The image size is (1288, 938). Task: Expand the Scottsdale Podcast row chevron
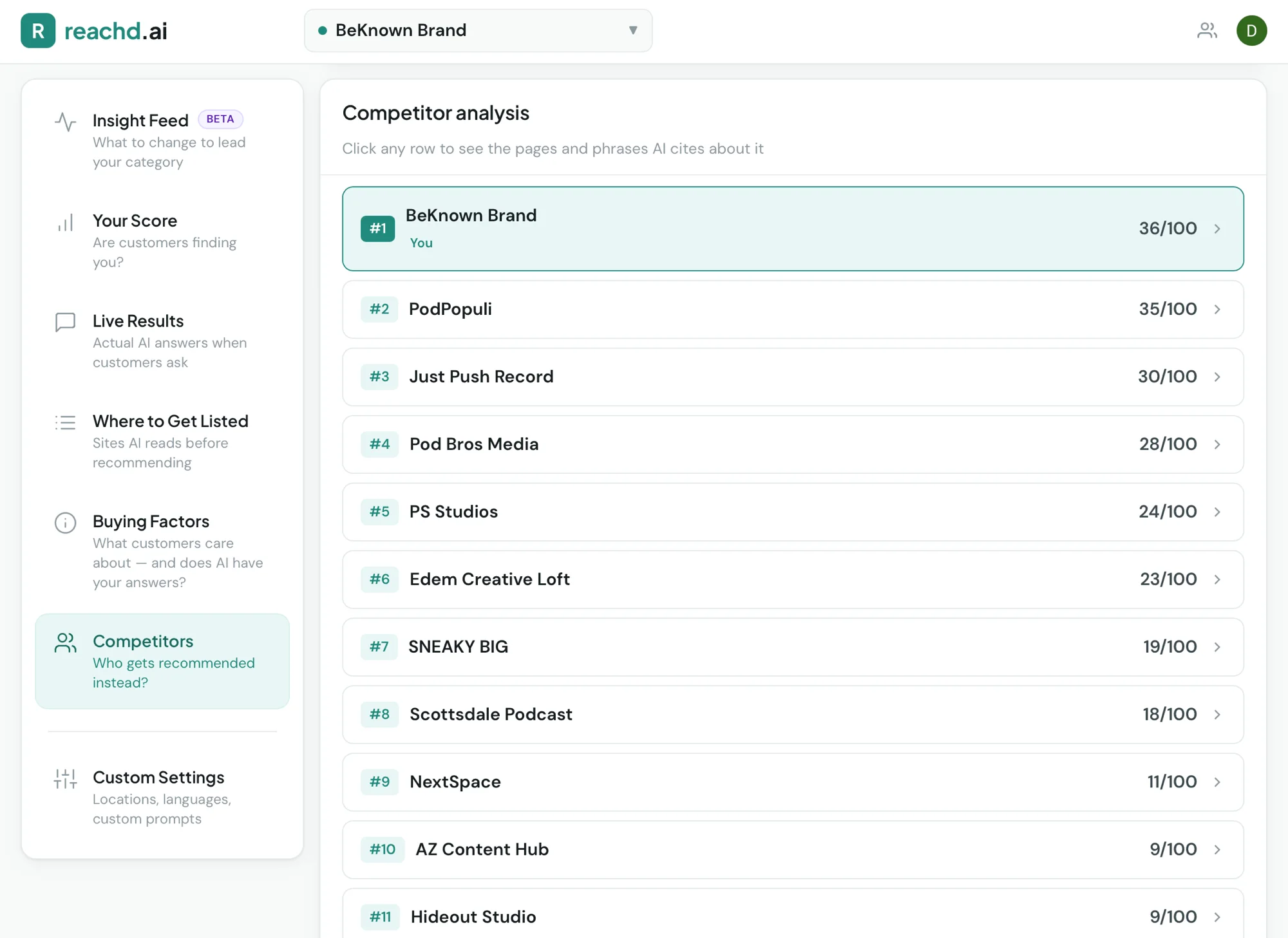1217,715
